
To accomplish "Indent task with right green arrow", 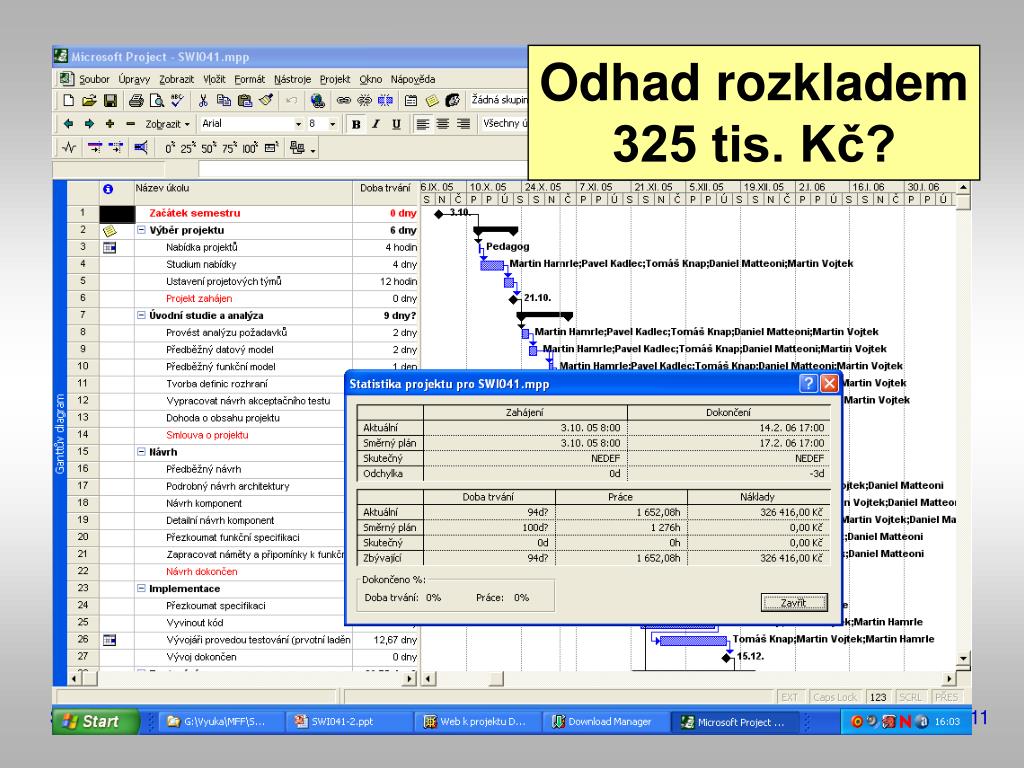I will pos(89,123).
